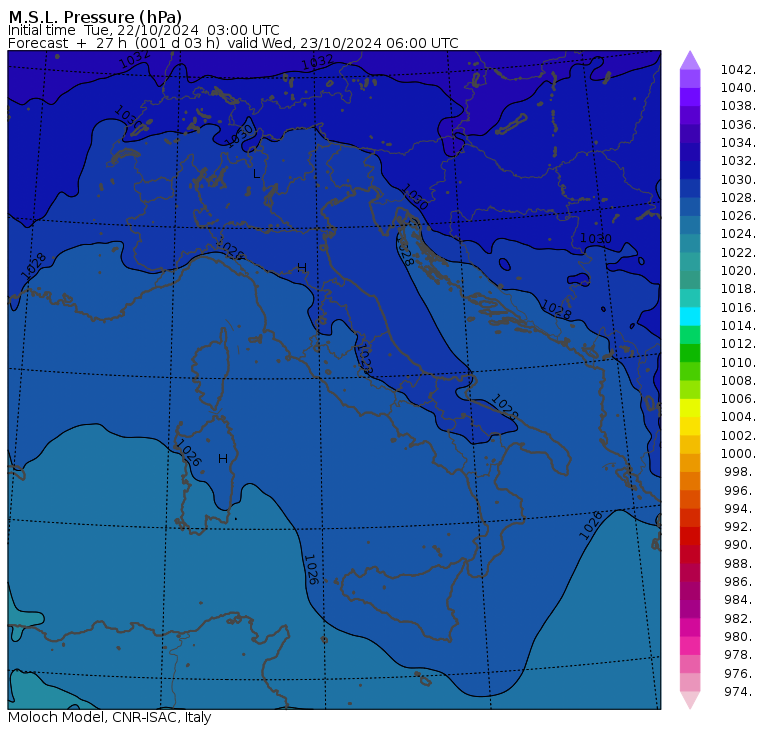
Task: Click the '1016.' legend label
Action: pos(738,307)
